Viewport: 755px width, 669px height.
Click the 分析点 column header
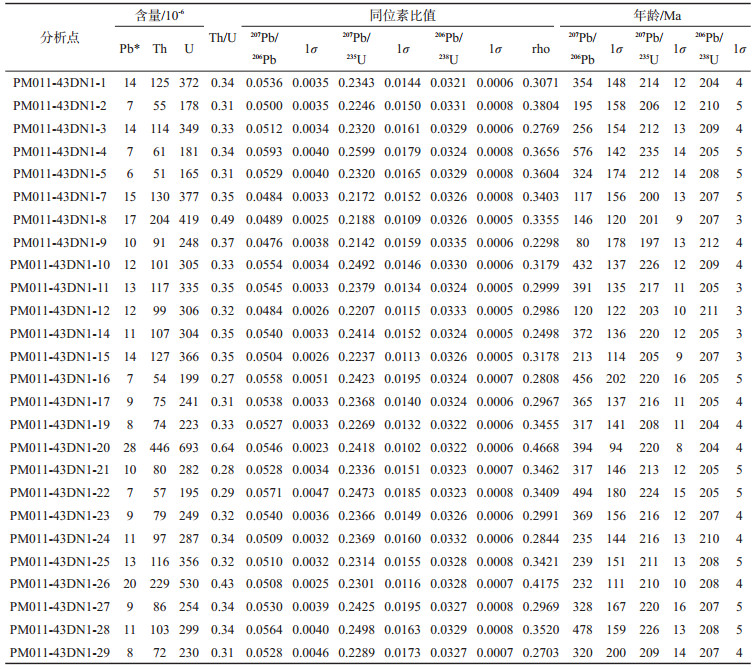pos(60,38)
